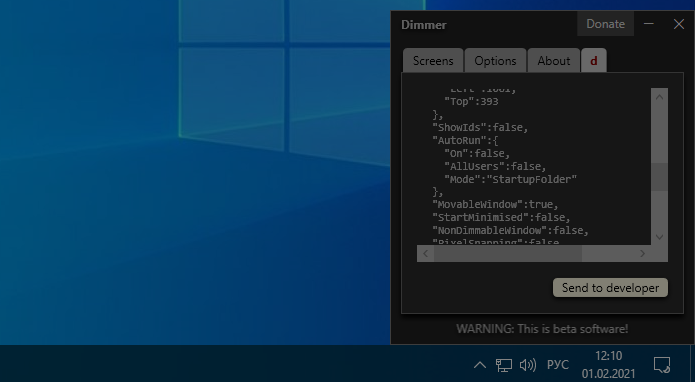Open the About tab
Image resolution: width=695 pixels, height=382 pixels.
coord(554,61)
